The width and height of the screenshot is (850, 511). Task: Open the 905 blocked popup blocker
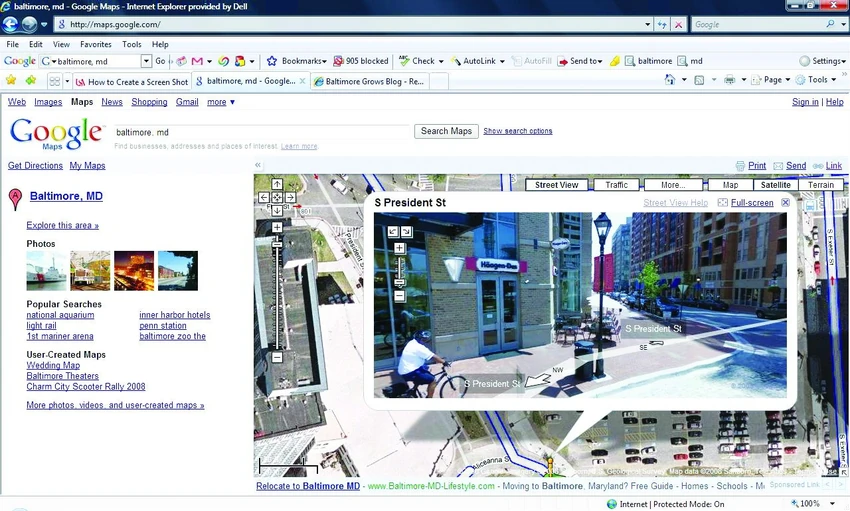(361, 61)
